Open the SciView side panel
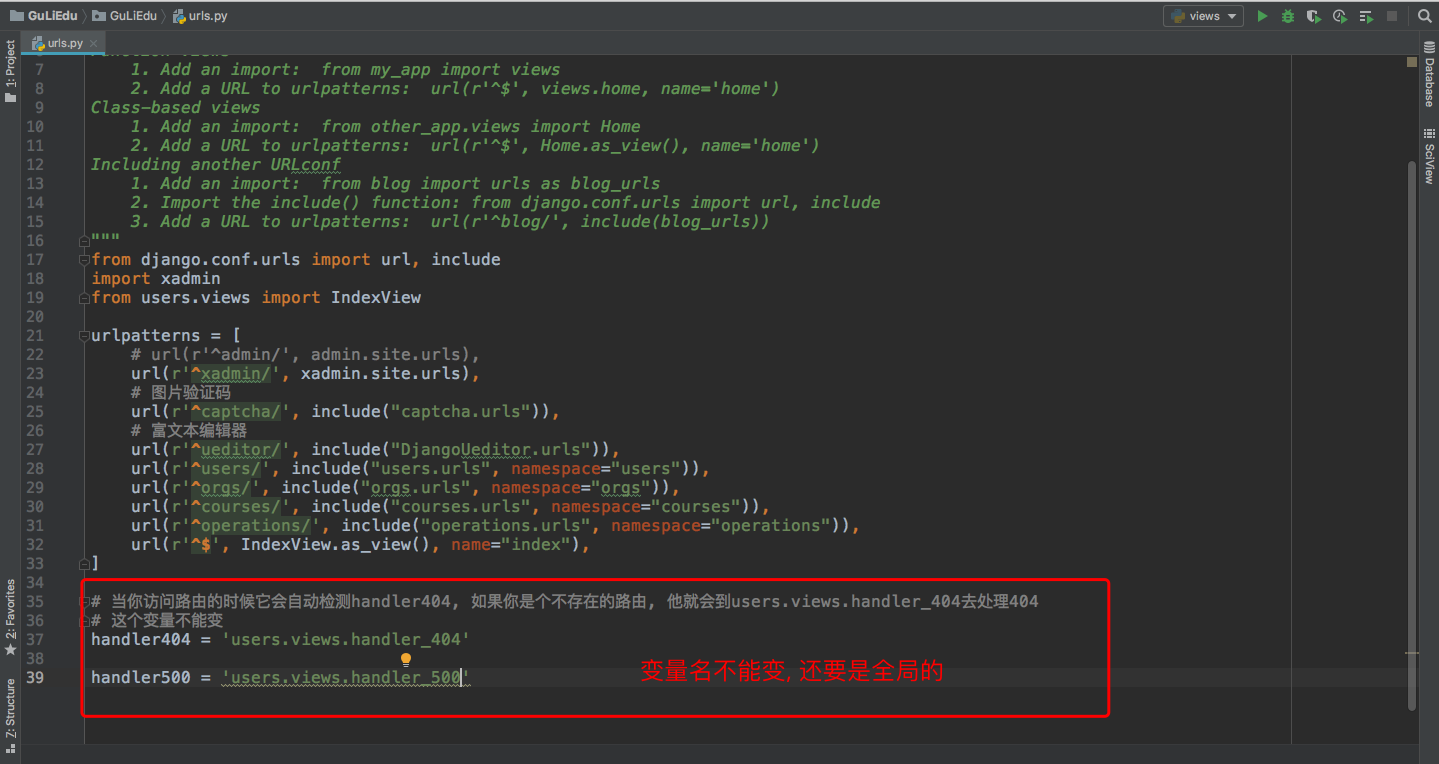The height and width of the screenshot is (764, 1439). [x=1429, y=155]
